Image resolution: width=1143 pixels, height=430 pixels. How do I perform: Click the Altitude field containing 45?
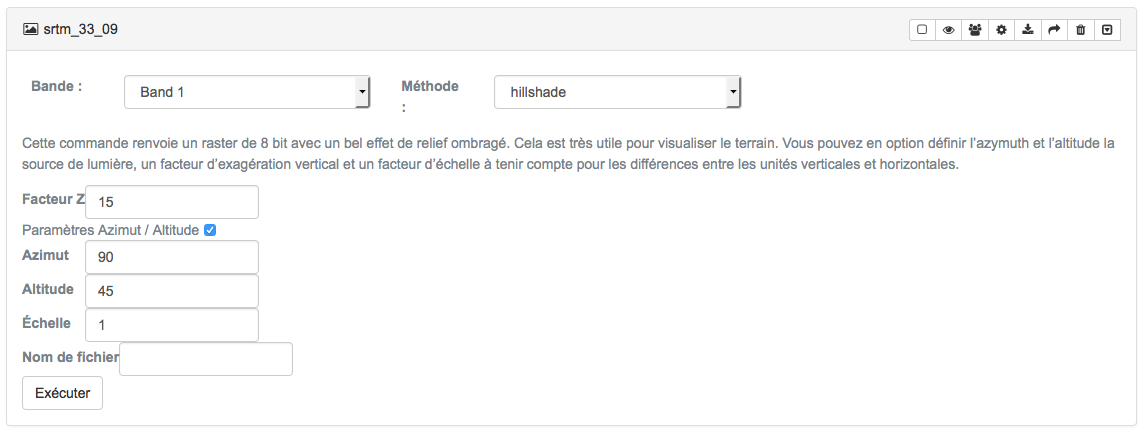pos(172,291)
